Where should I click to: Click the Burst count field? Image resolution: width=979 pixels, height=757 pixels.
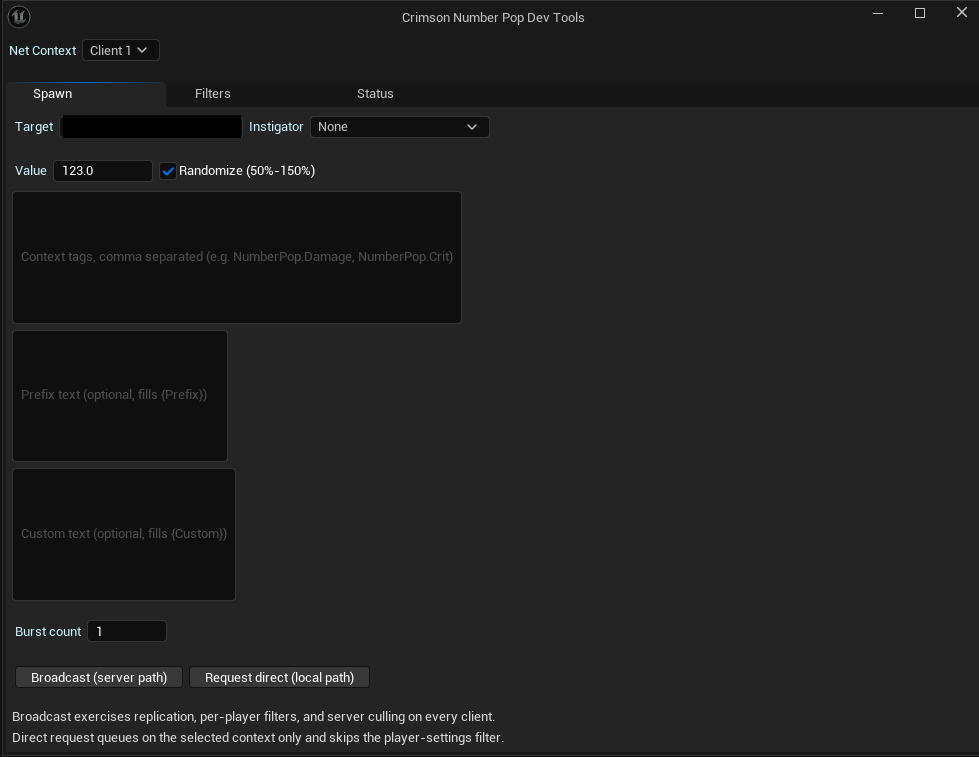pyautogui.click(x=127, y=631)
